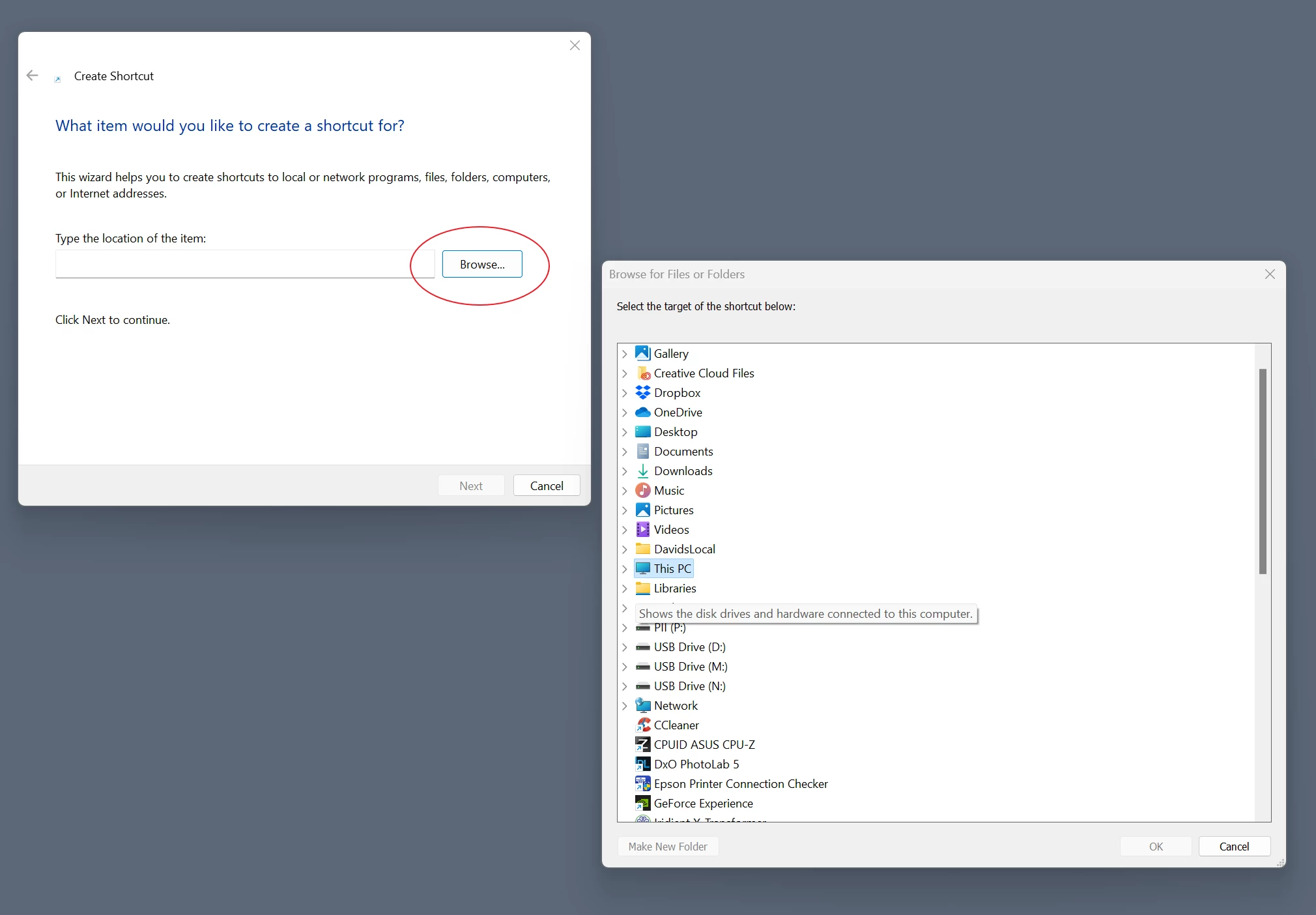The image size is (1316, 915).
Task: Select the OneDrive cloud icon
Action: click(x=643, y=412)
